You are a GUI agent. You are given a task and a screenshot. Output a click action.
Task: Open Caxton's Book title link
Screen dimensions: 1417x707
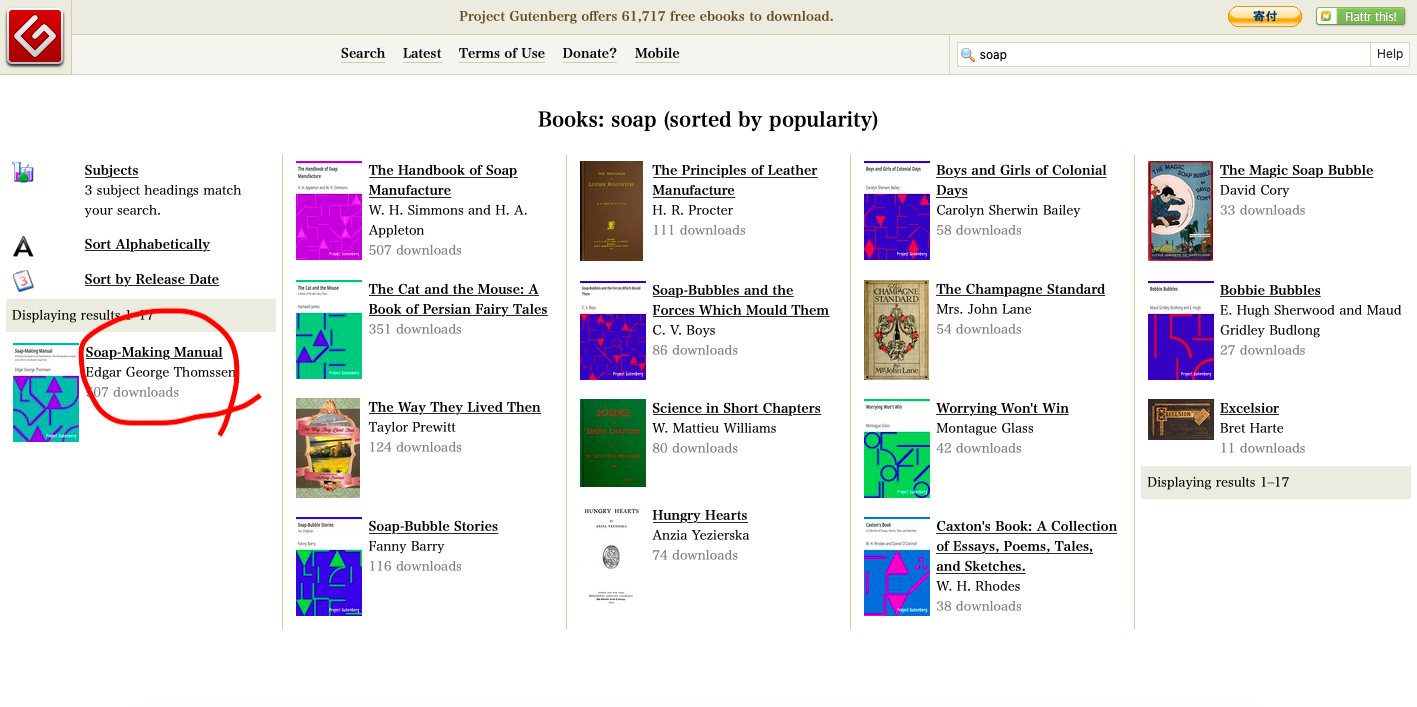pyautogui.click(x=1027, y=546)
